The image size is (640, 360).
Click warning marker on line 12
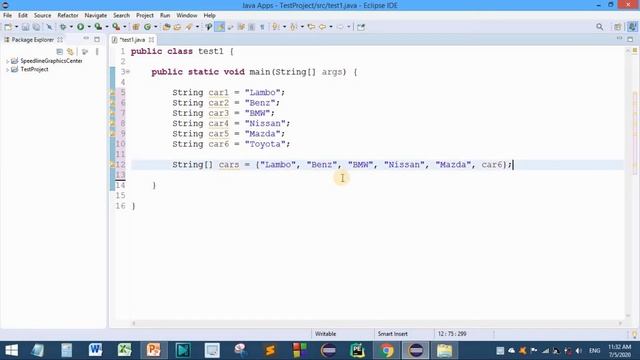tap(112, 164)
